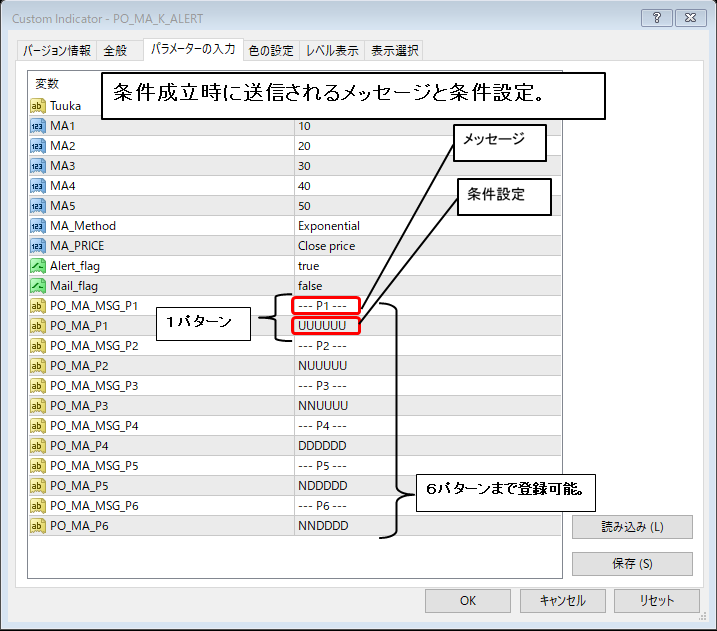Click the OK button

(x=468, y=601)
